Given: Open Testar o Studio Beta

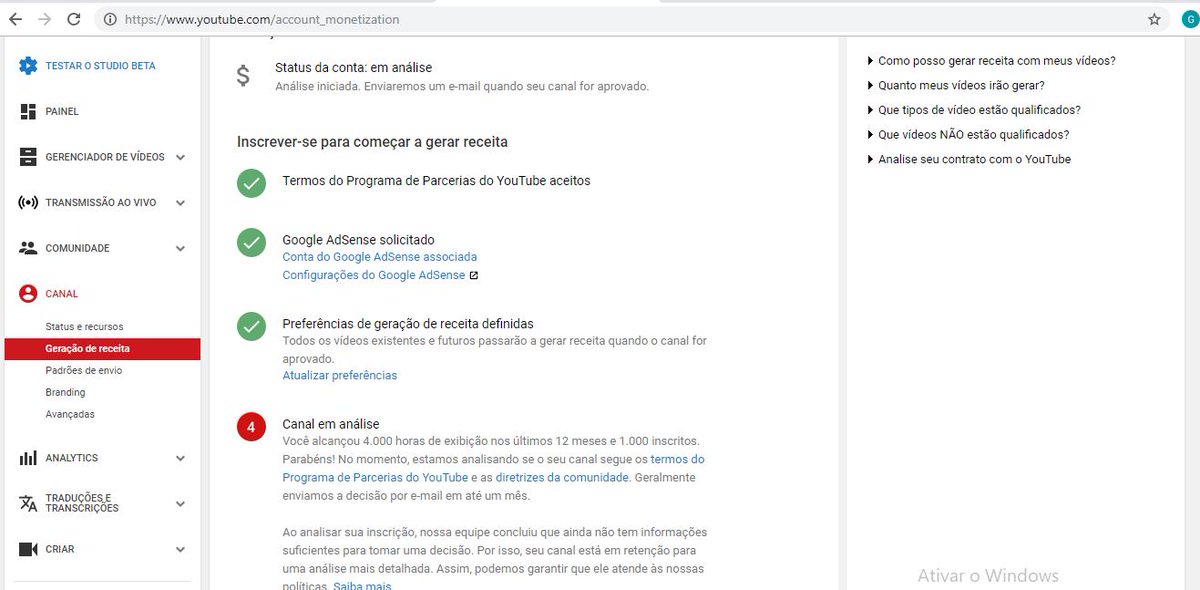Looking at the screenshot, I should pos(100,66).
